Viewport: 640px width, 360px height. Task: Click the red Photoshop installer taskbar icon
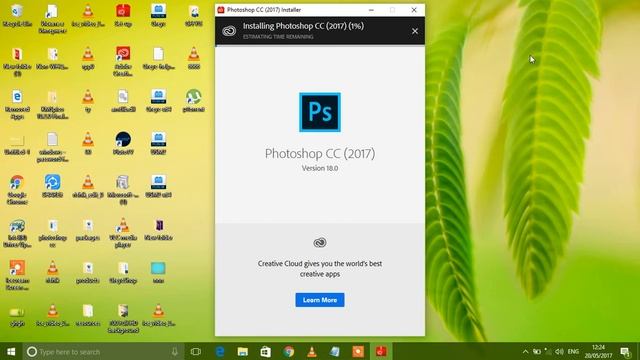(x=381, y=351)
